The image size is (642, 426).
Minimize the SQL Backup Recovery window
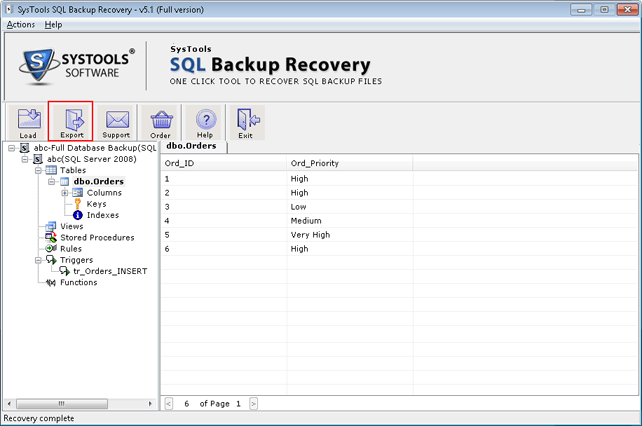pos(581,10)
